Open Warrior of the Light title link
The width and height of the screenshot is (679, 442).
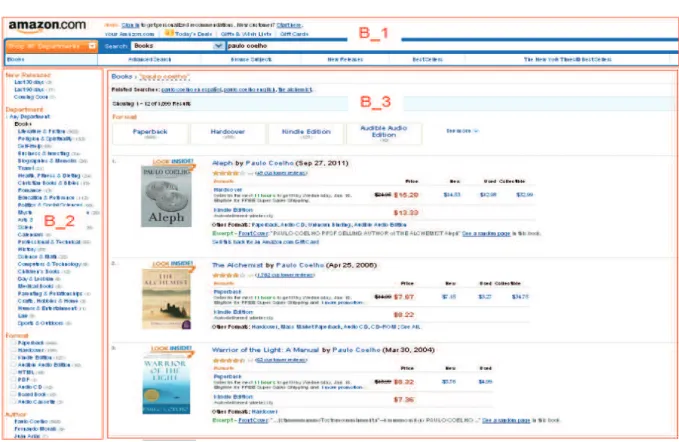click(x=265, y=350)
